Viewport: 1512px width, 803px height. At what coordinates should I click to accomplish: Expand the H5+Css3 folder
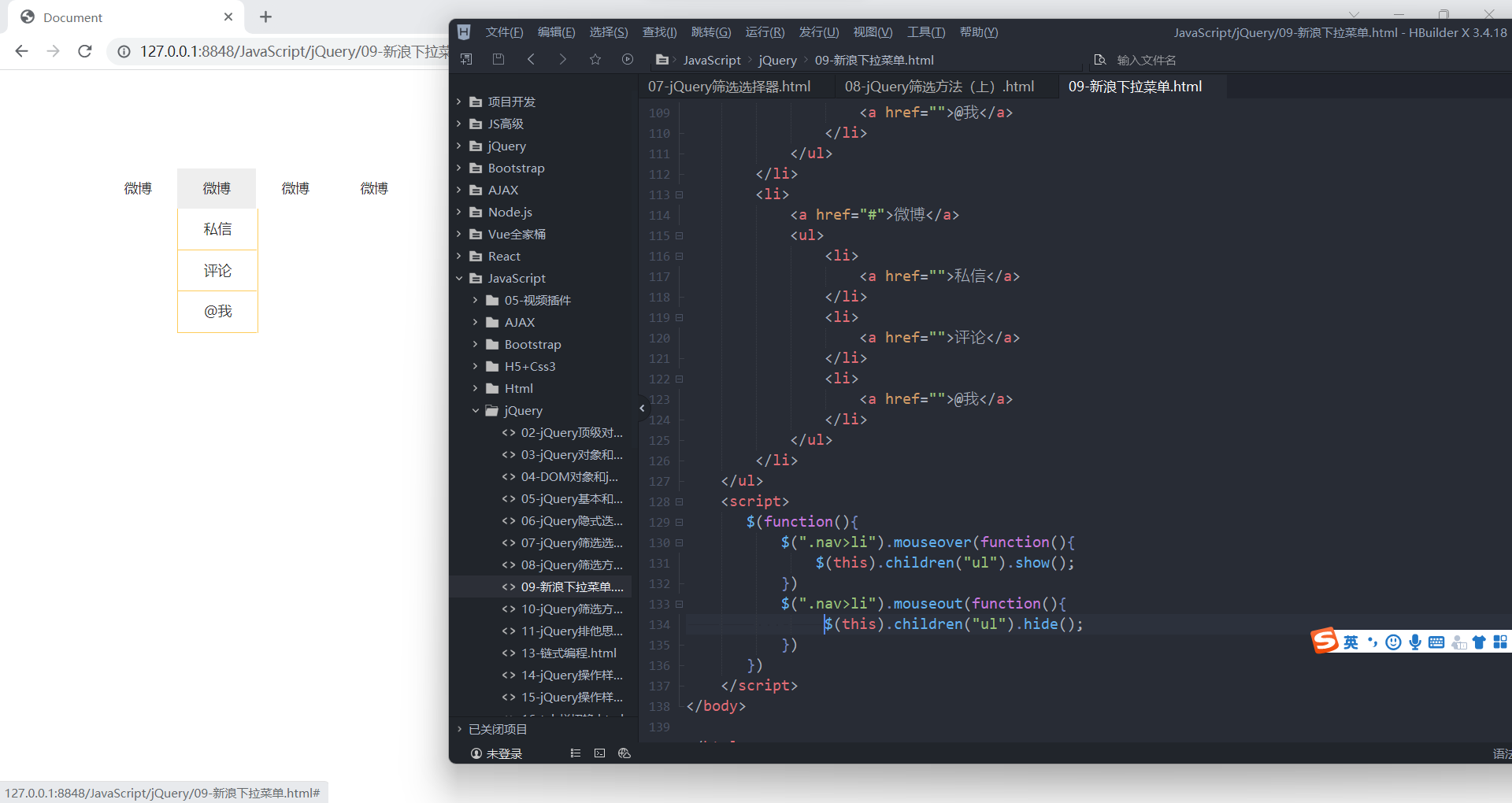pyautogui.click(x=475, y=366)
